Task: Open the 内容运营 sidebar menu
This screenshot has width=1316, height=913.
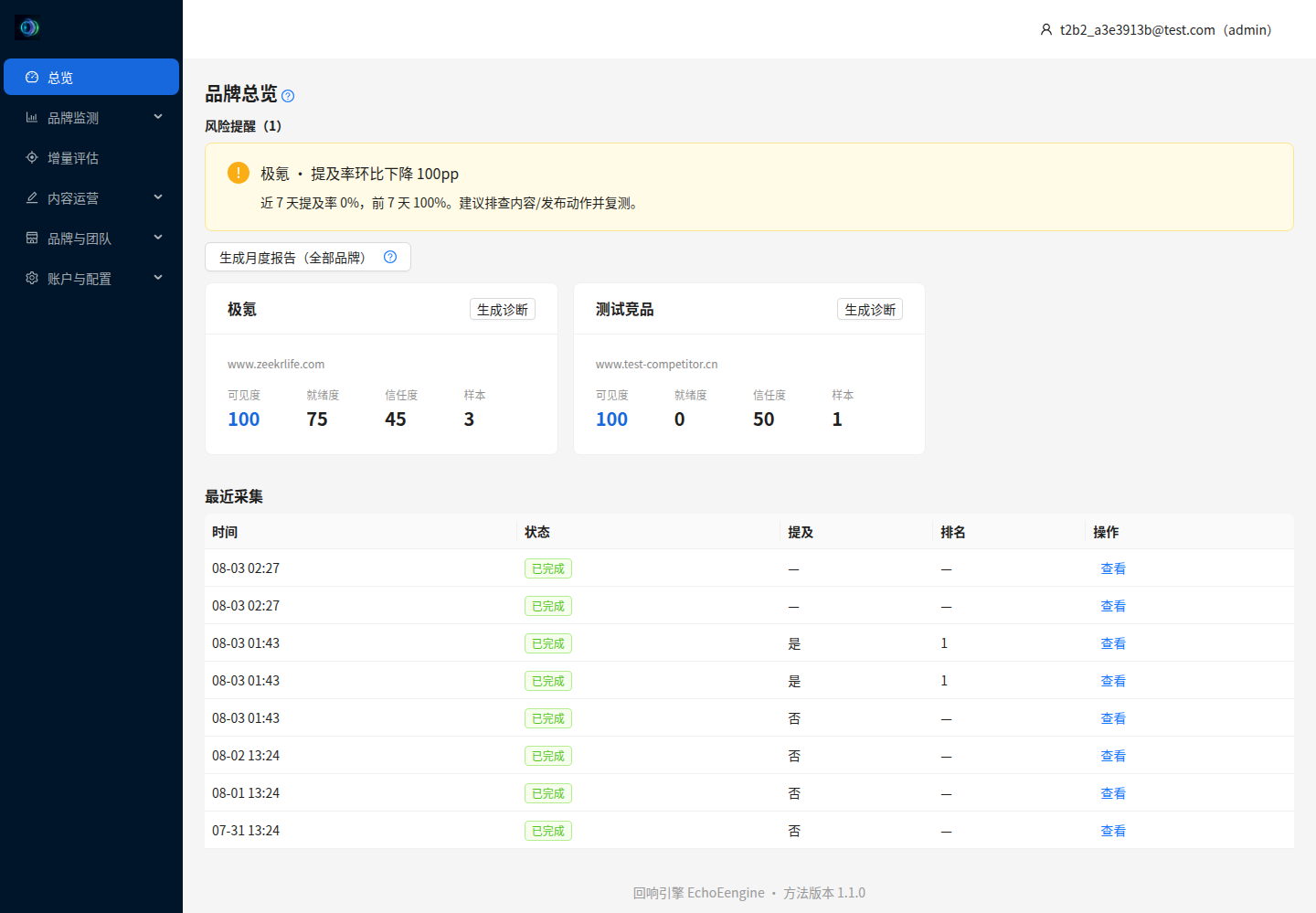Action: (91, 197)
